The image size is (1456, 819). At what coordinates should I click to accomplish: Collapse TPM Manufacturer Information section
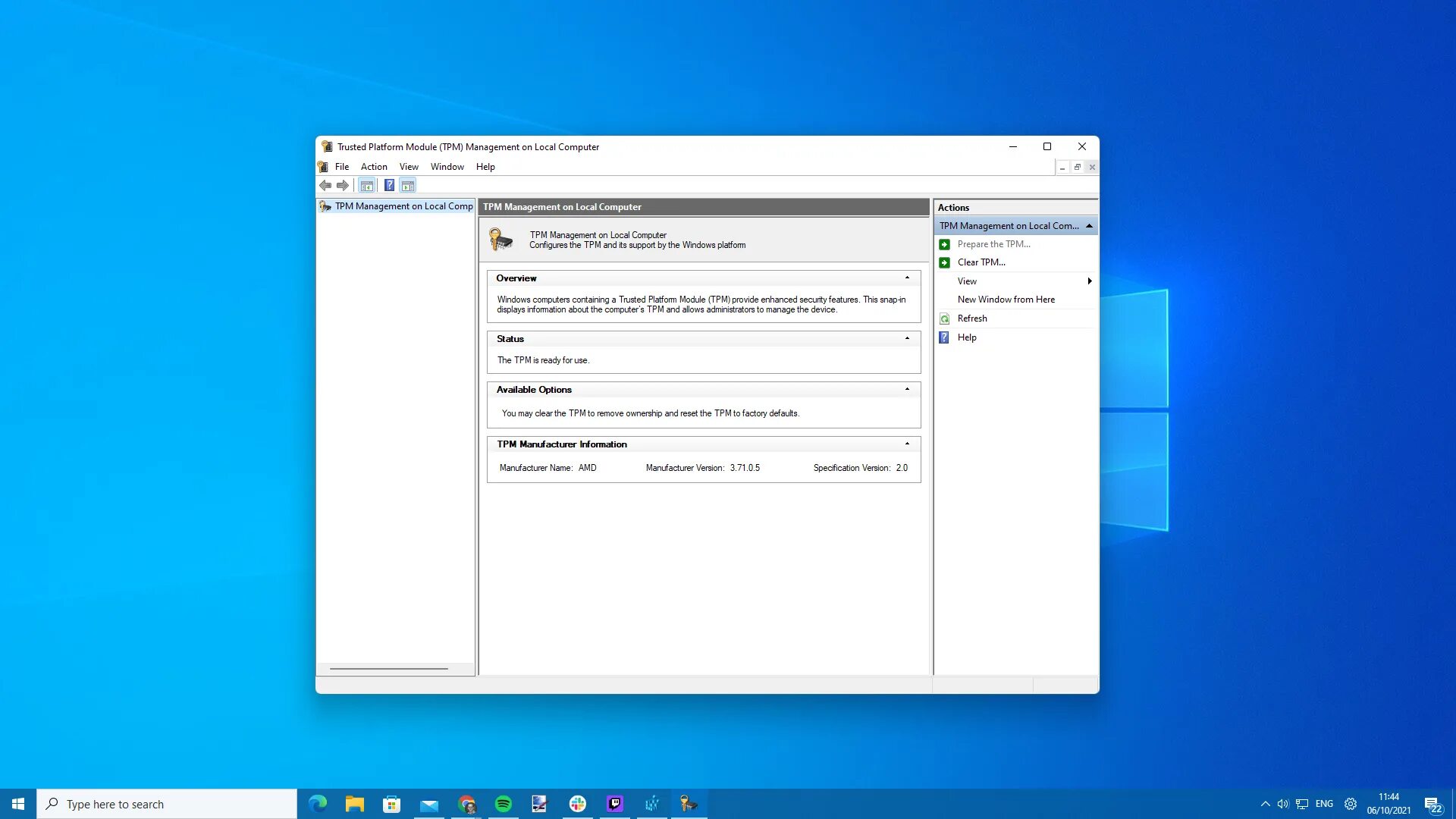click(907, 444)
